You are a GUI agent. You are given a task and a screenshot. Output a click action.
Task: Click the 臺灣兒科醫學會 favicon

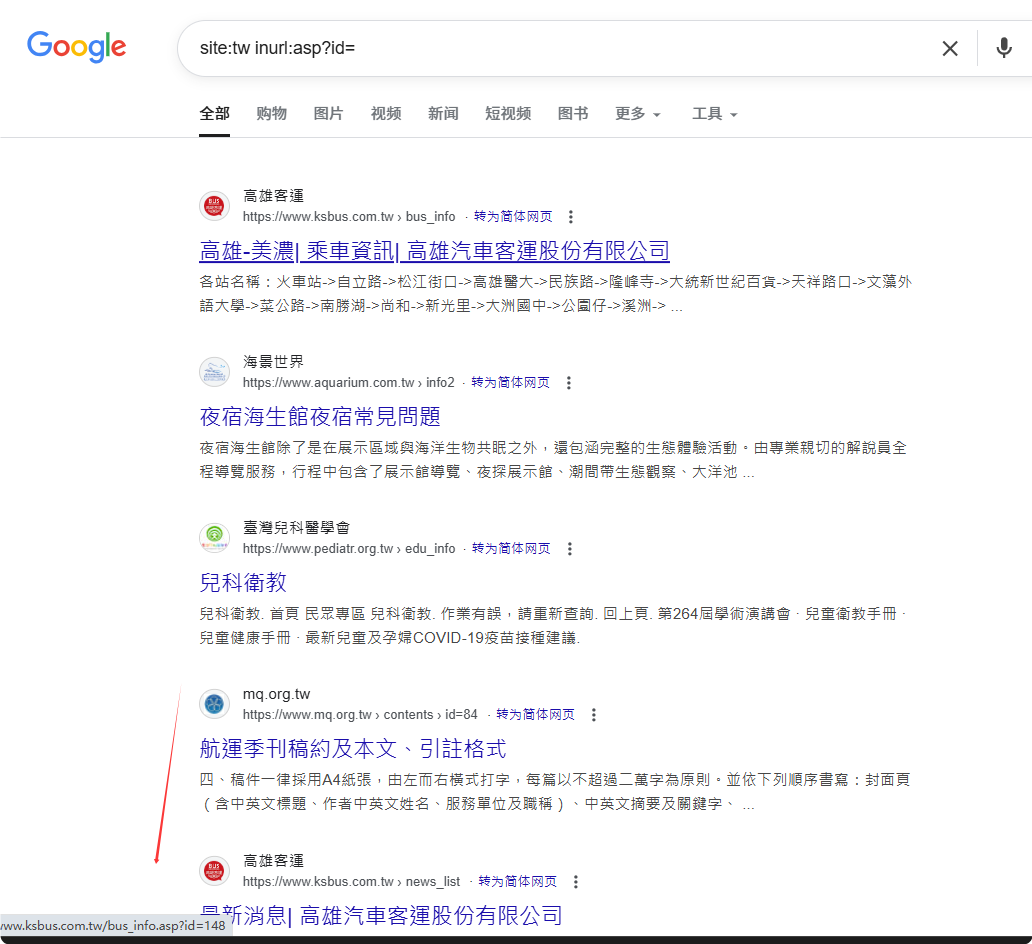click(215, 538)
